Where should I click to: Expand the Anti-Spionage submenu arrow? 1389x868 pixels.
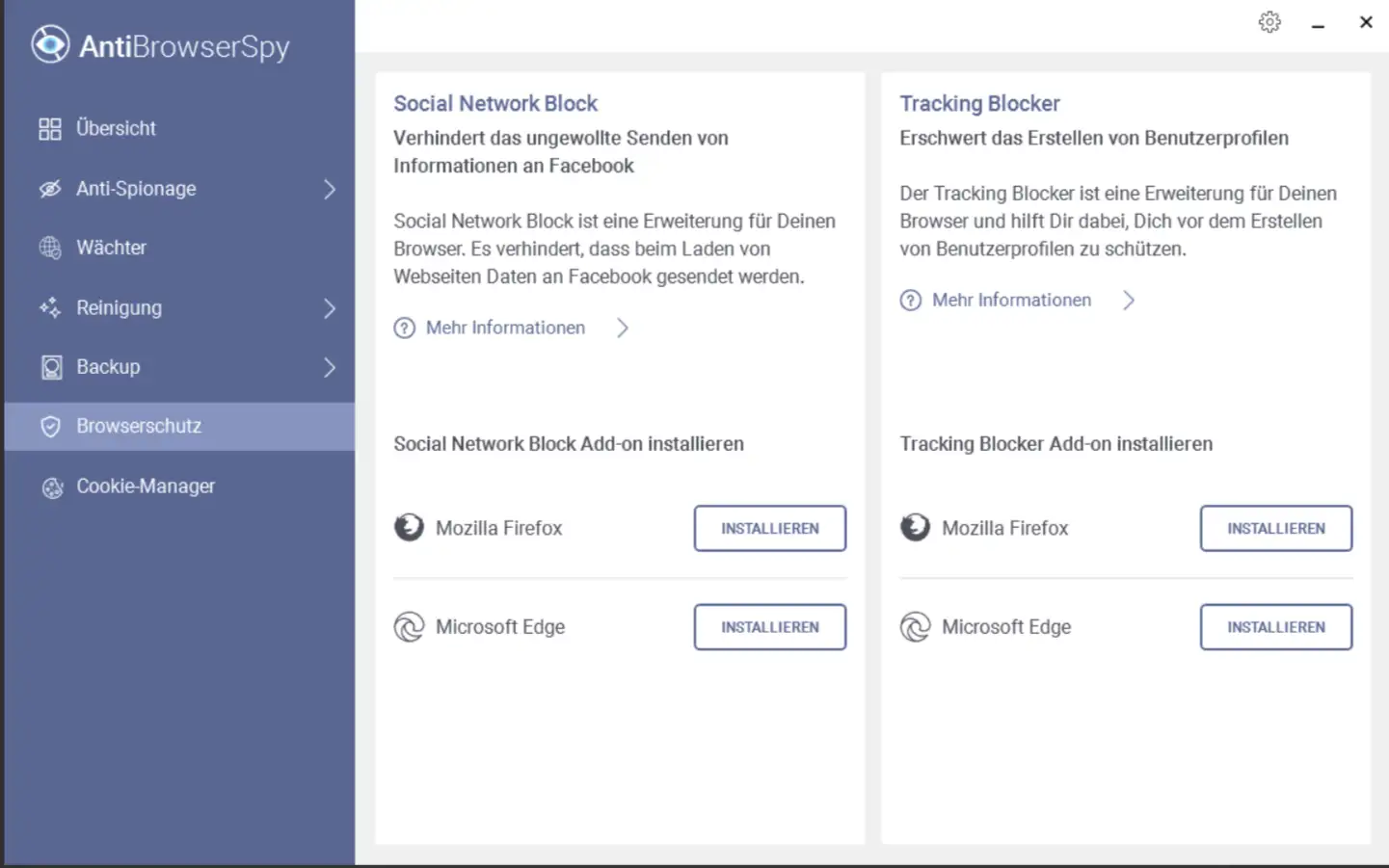click(x=330, y=189)
